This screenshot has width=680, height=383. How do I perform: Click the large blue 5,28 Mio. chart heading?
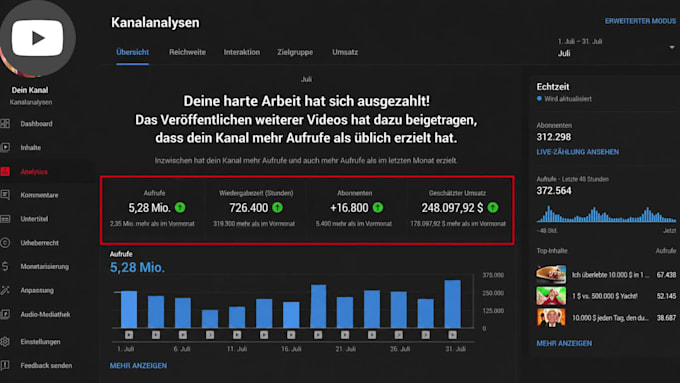pos(137,268)
